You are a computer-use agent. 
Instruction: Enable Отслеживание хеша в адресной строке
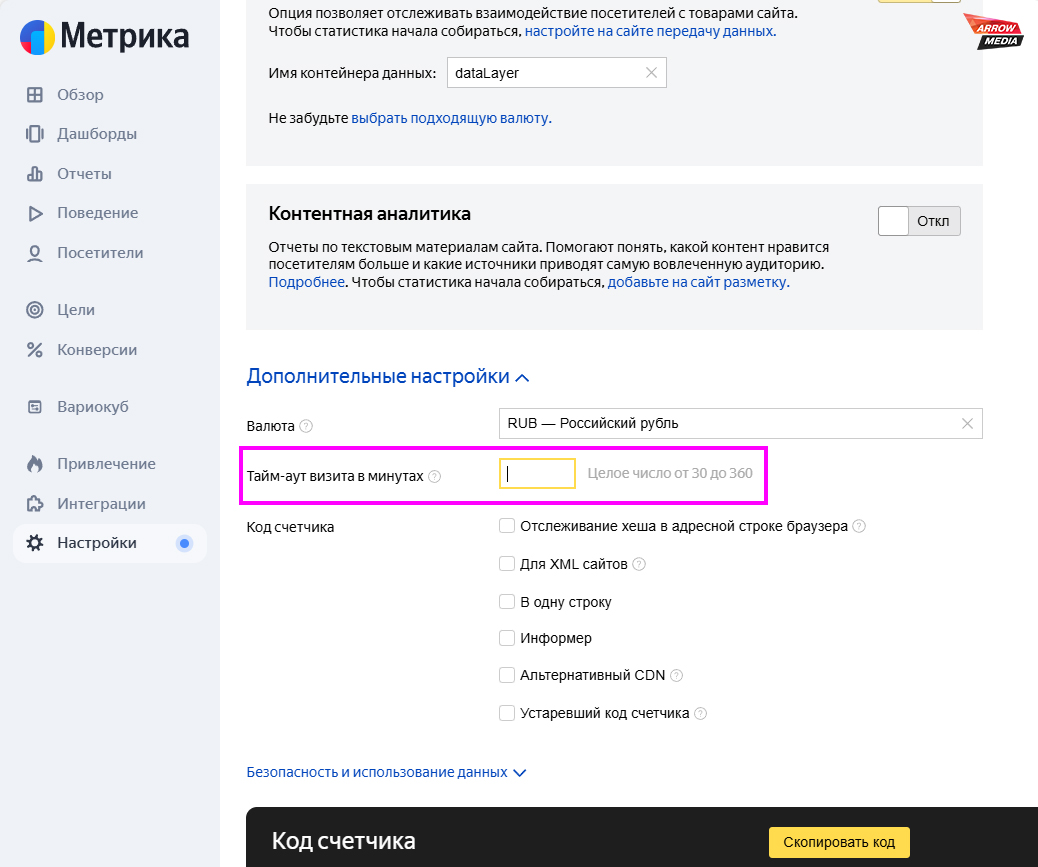(507, 526)
